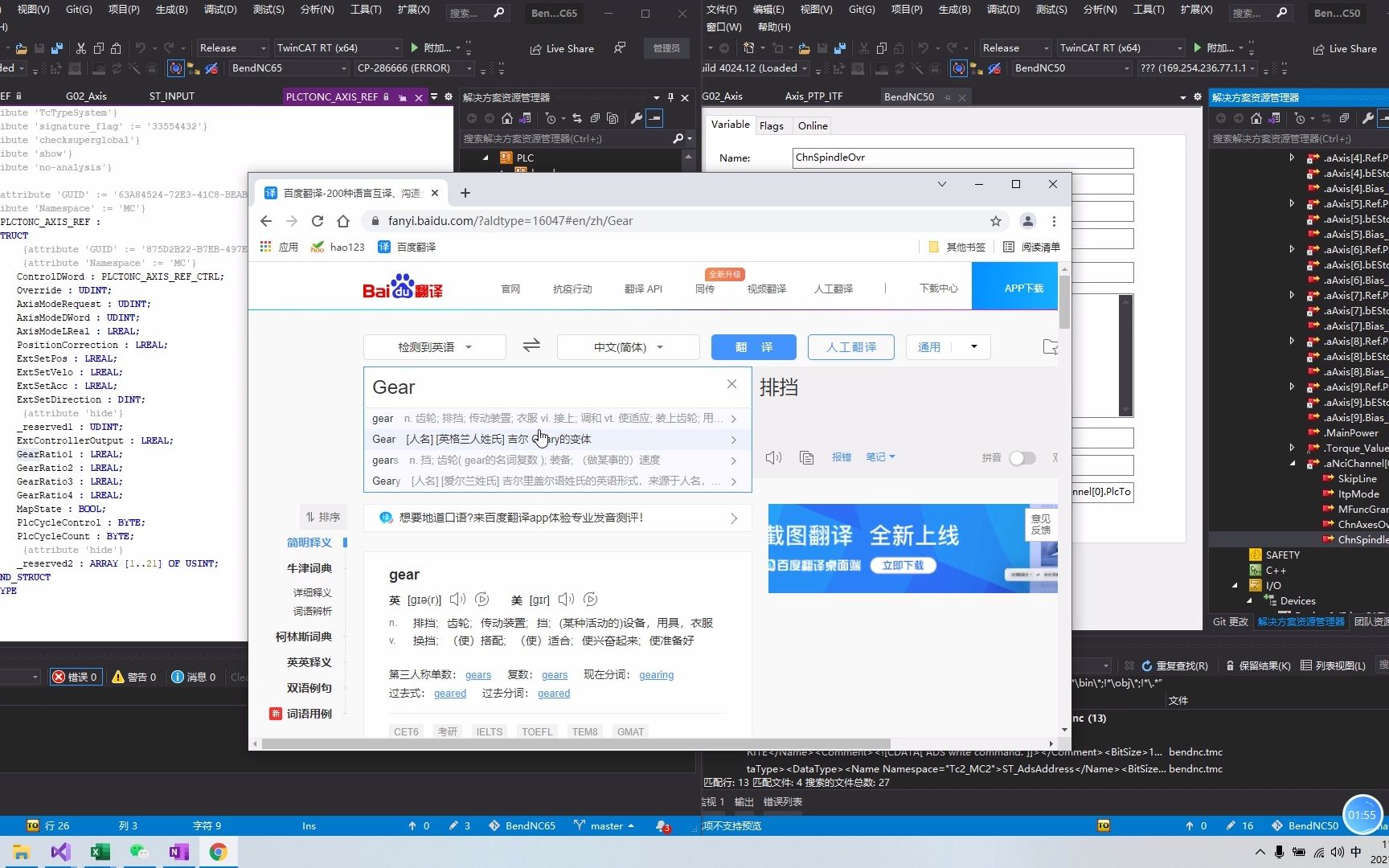Screen dimensions: 1389x868
Task: Switch to the Online tab
Action: point(812,125)
